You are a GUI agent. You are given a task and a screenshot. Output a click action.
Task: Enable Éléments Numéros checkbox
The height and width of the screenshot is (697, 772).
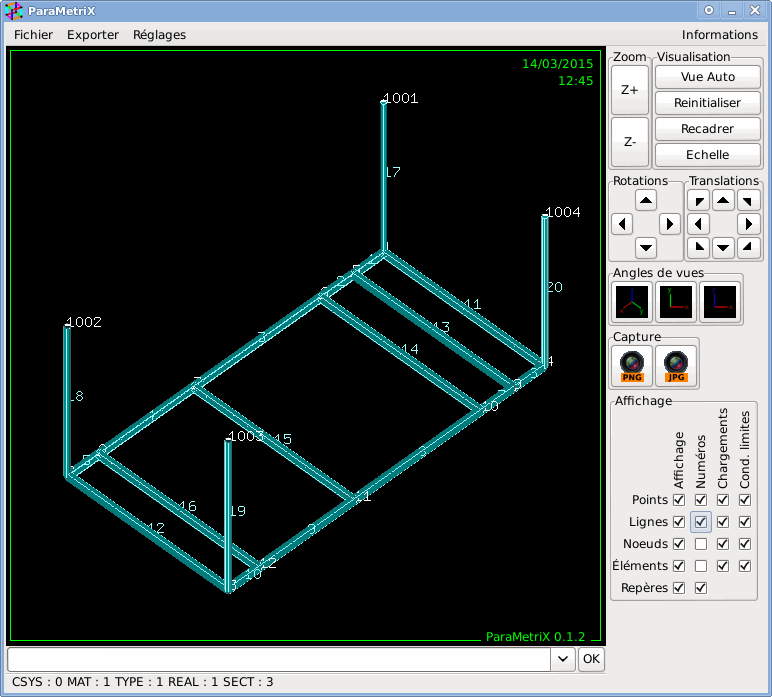(x=701, y=566)
